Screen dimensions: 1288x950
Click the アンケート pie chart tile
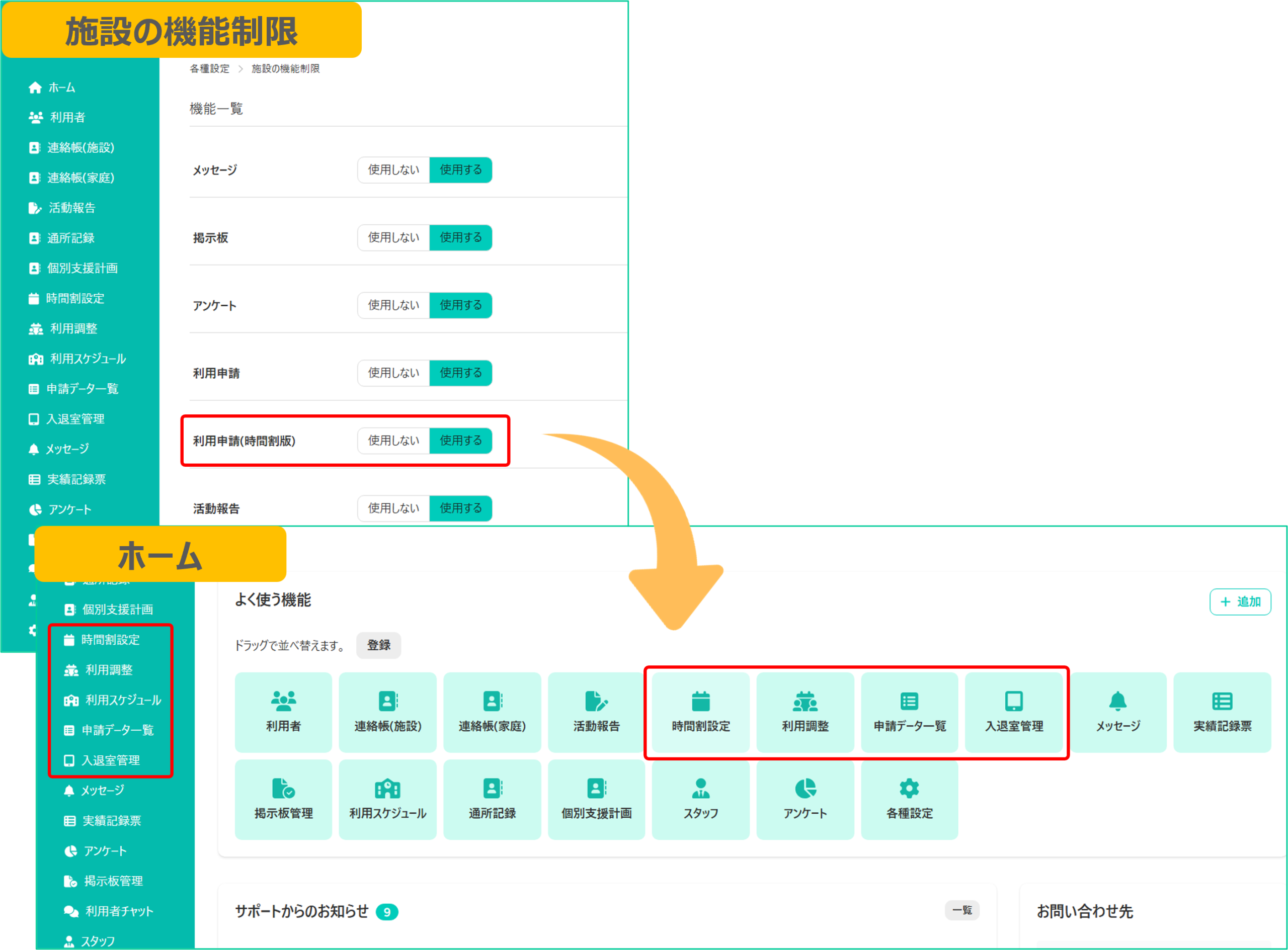coord(805,799)
